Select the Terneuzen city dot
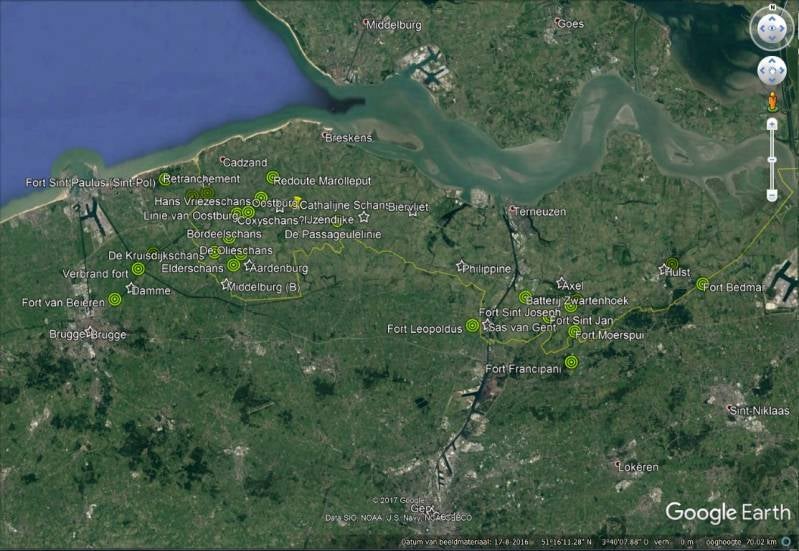 pos(512,209)
